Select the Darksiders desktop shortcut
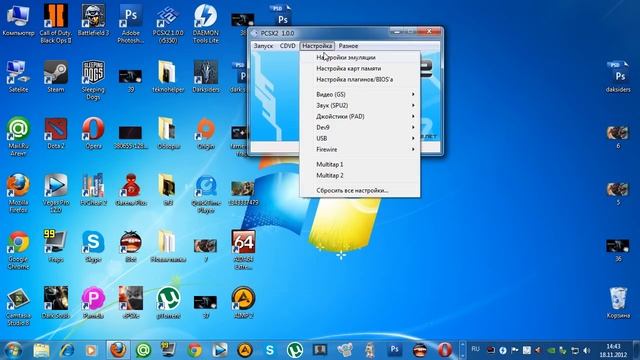This screenshot has width=640, height=360. click(206, 77)
